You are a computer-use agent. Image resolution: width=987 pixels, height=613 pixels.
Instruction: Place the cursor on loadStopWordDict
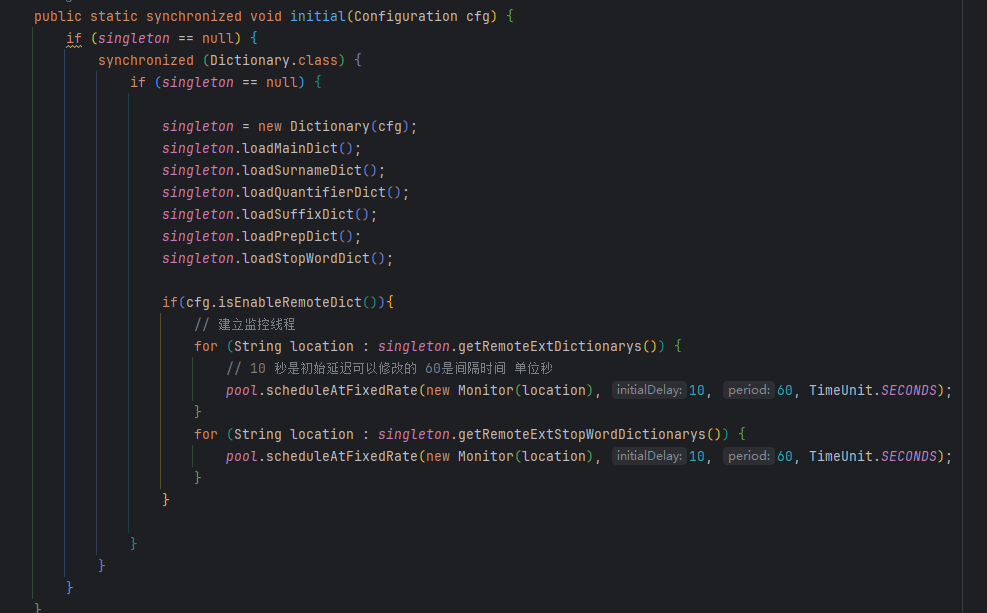coord(313,258)
